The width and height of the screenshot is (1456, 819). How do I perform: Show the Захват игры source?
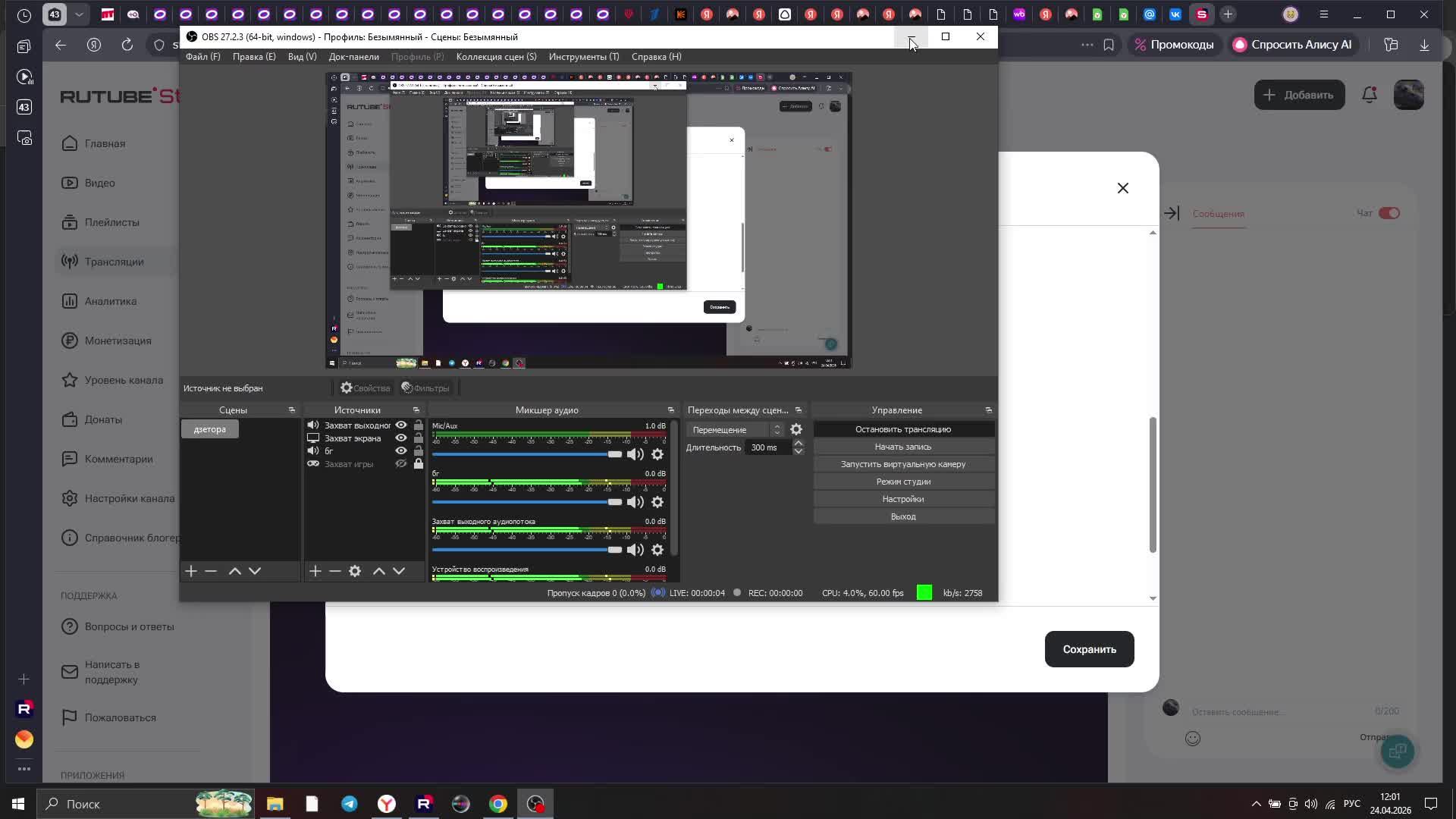tap(401, 463)
